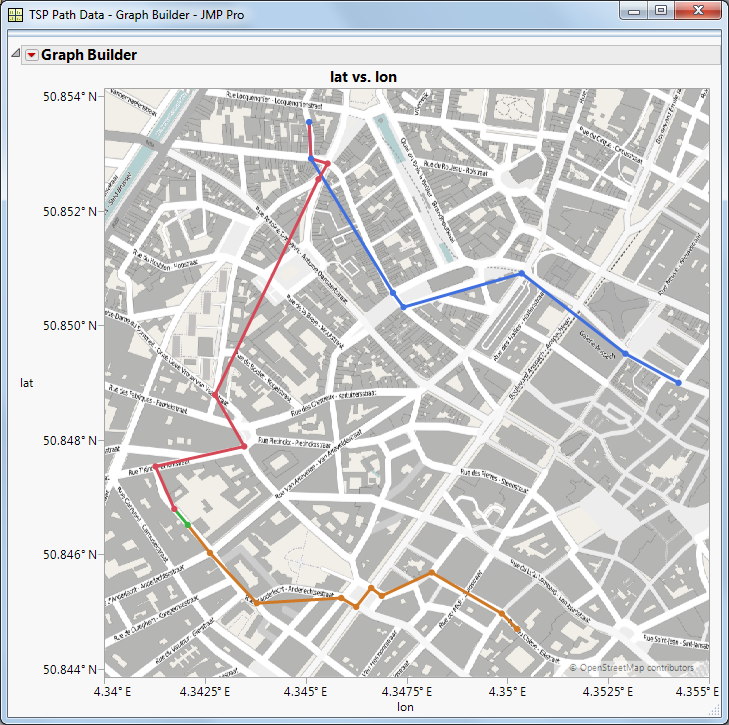The height and width of the screenshot is (725, 729).
Task: Click the window resize grip in corner
Action: 715,711
